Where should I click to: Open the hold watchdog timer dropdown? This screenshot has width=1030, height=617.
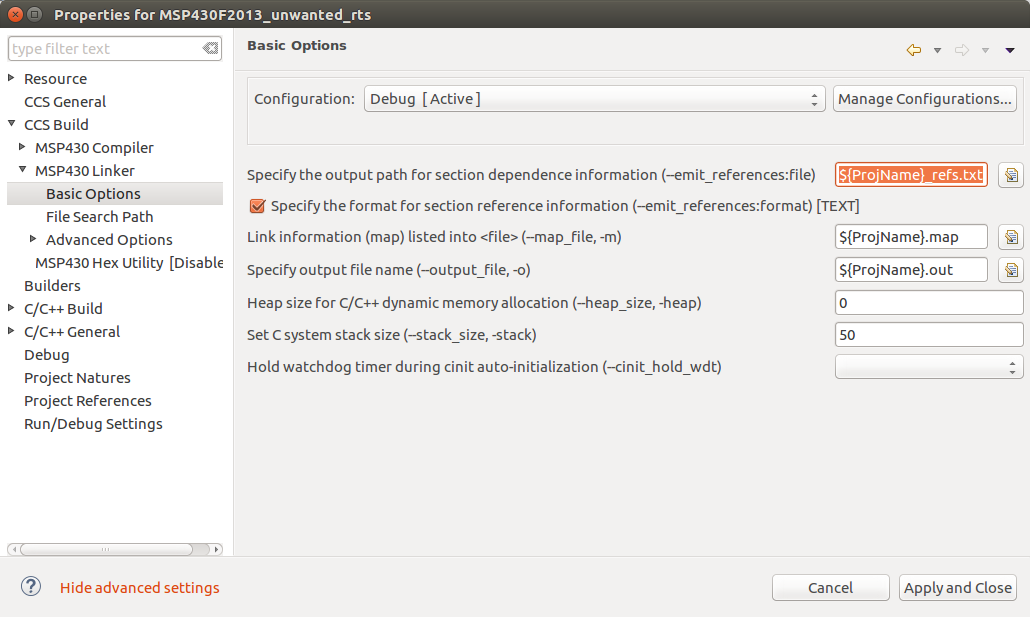928,367
